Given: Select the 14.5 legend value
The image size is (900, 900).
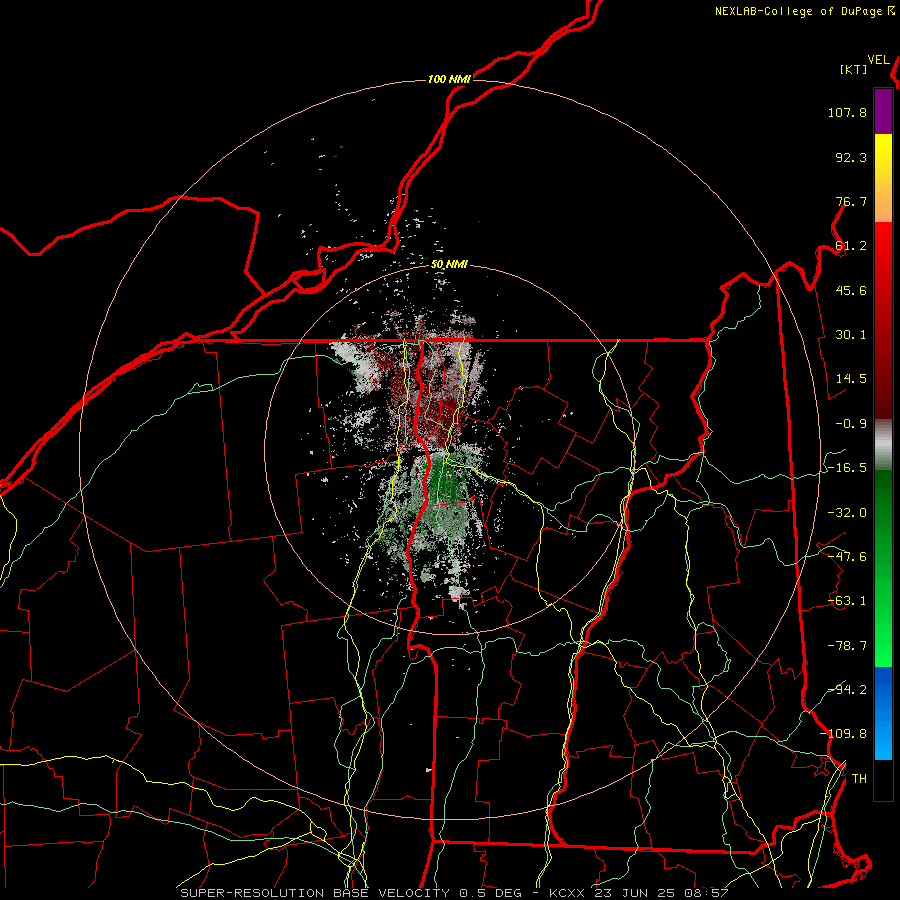Looking at the screenshot, I should coord(851,379).
